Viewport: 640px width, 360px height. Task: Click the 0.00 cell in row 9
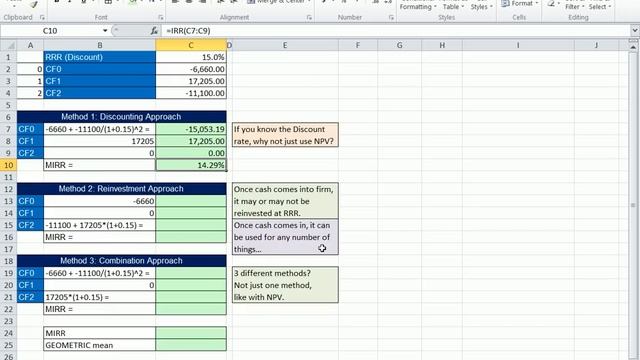click(191, 153)
